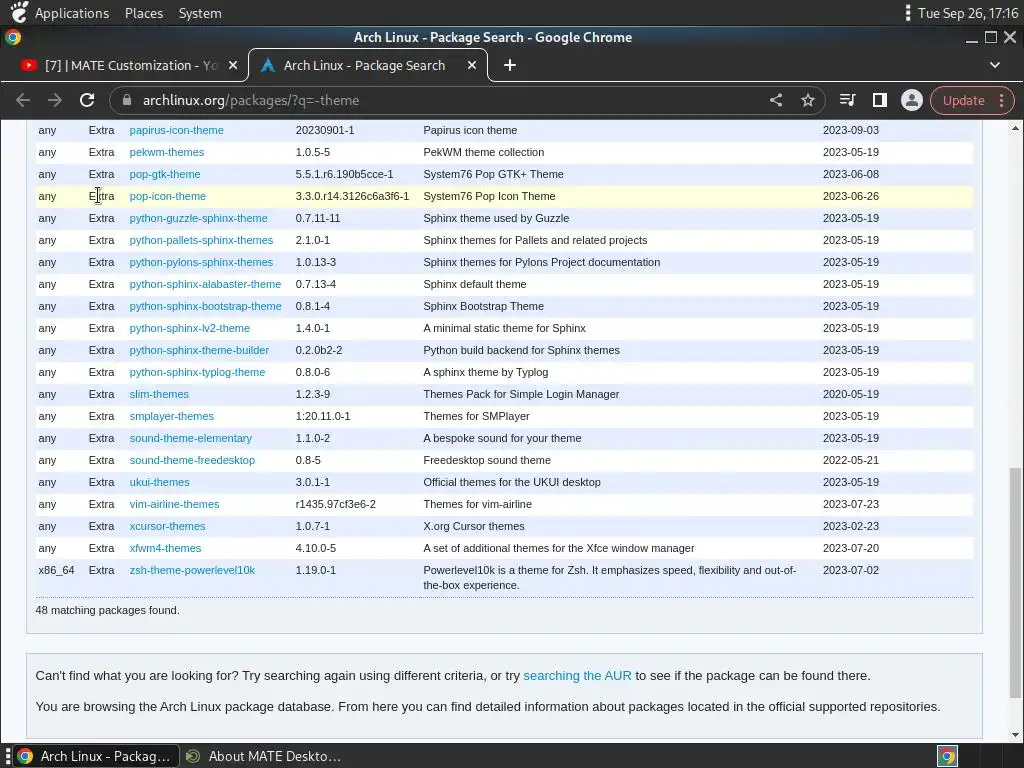Open the pop-icon-theme package link

coord(167,196)
